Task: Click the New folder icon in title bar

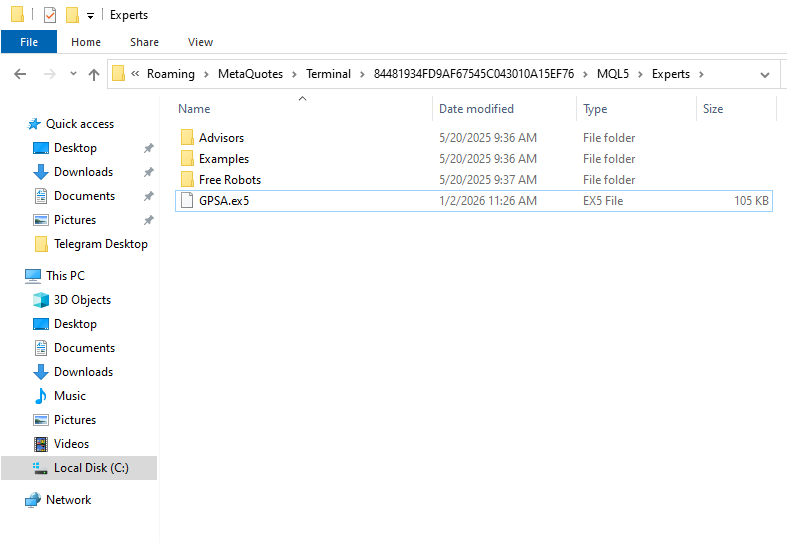Action: click(72, 15)
